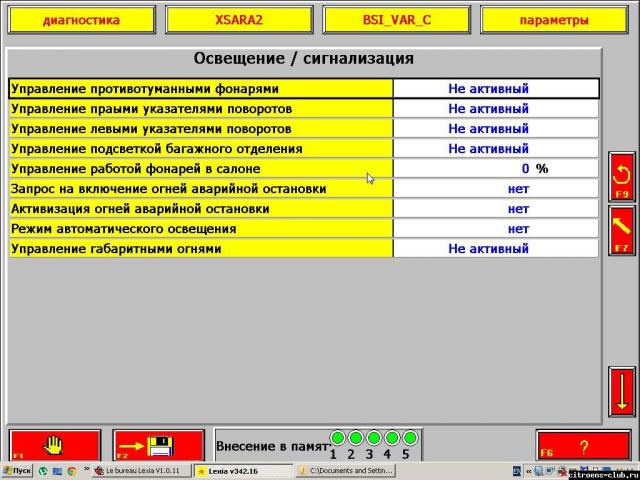Select row Режим автоматического освещения

click(x=304, y=229)
